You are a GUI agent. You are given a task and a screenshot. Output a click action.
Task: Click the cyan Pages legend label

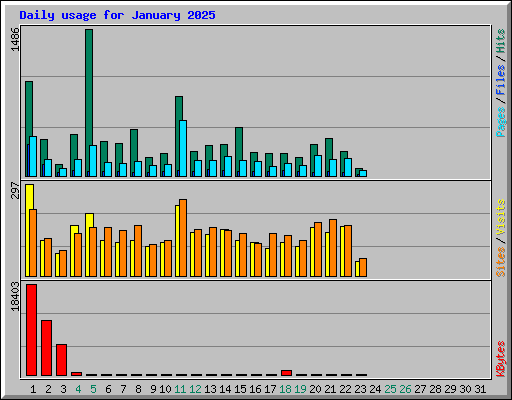(x=501, y=122)
